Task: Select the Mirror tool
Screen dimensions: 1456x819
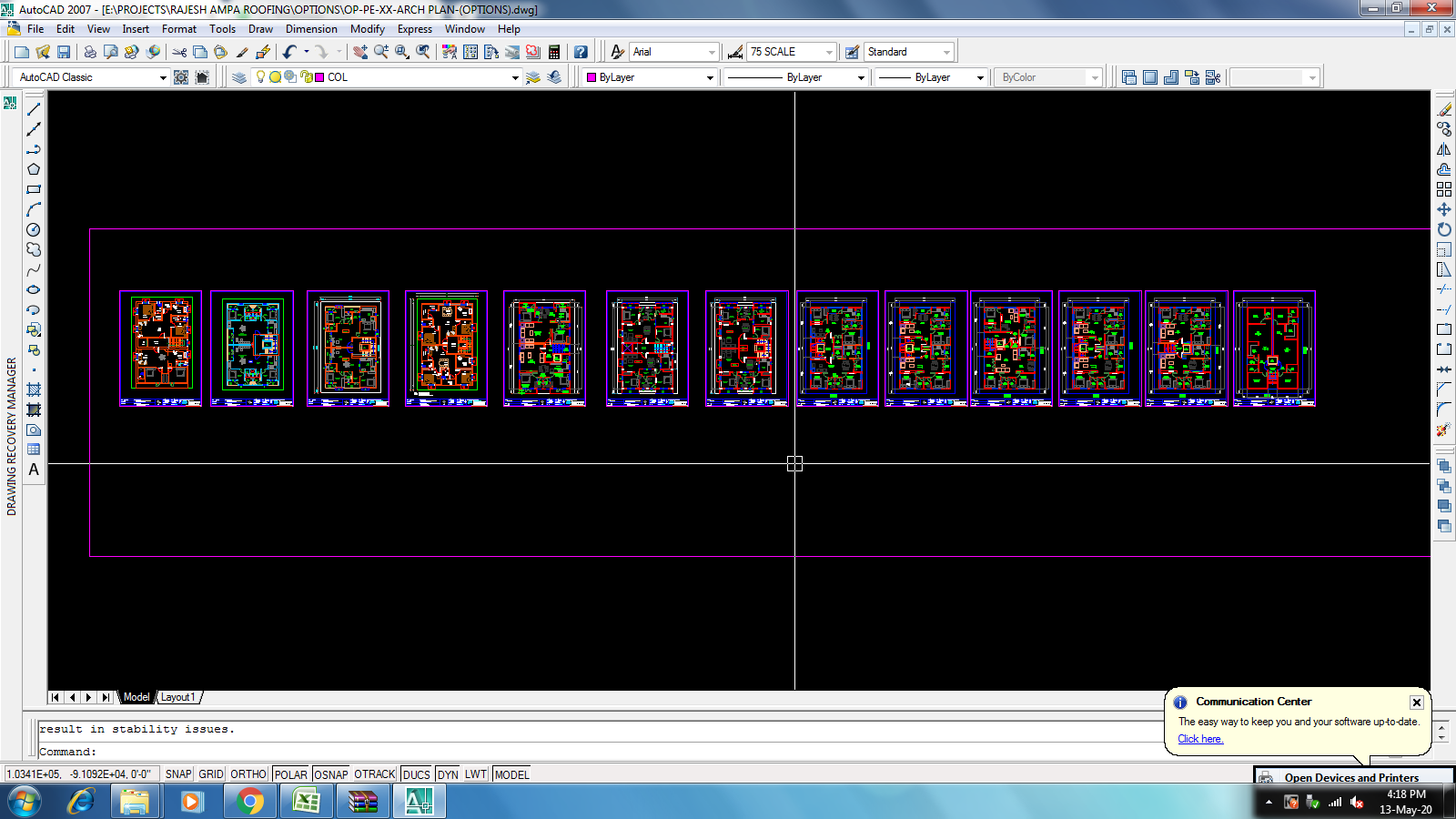Action: pos(1443,148)
